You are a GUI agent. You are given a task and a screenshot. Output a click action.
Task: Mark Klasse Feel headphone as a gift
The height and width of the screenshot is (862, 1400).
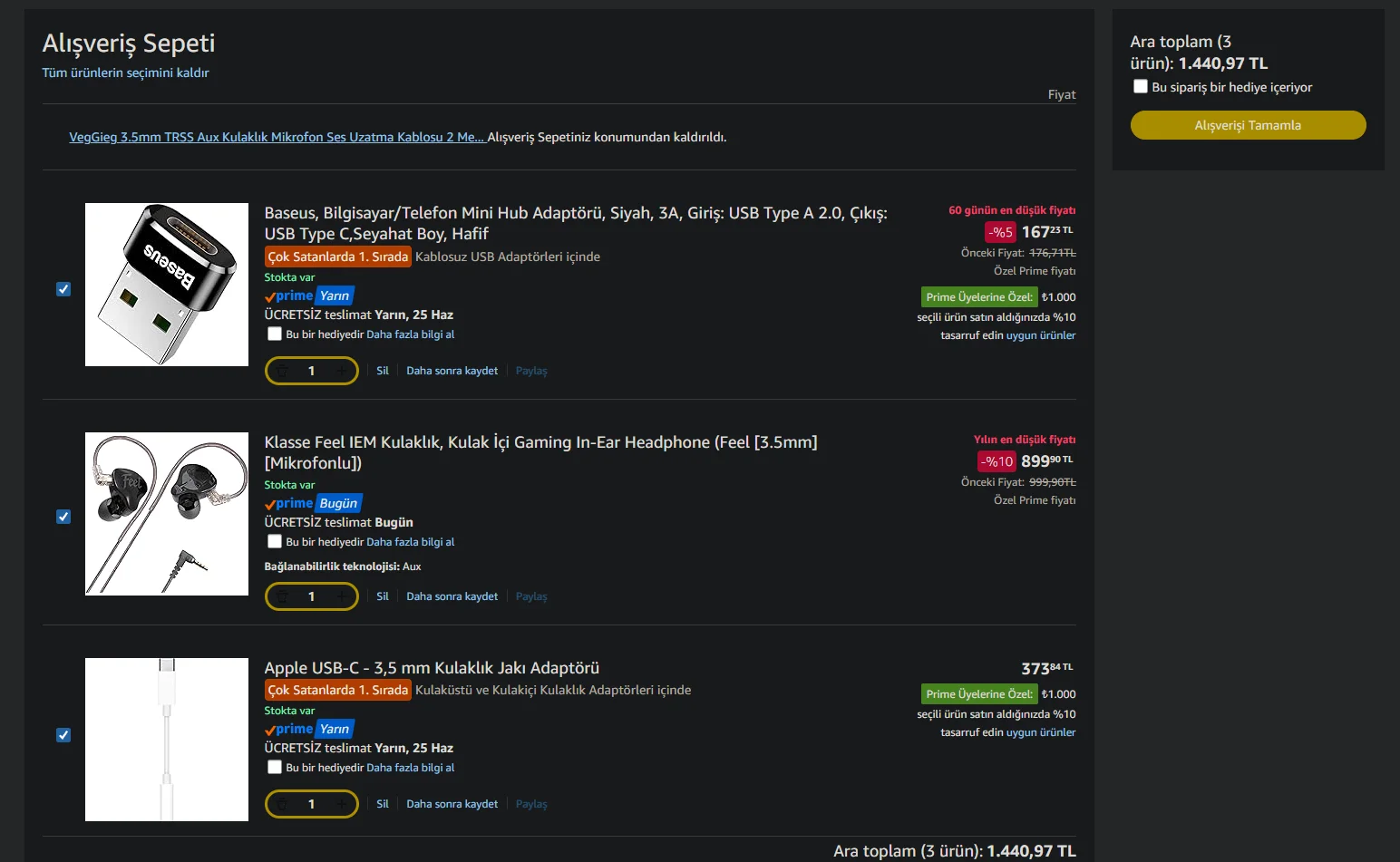(275, 541)
